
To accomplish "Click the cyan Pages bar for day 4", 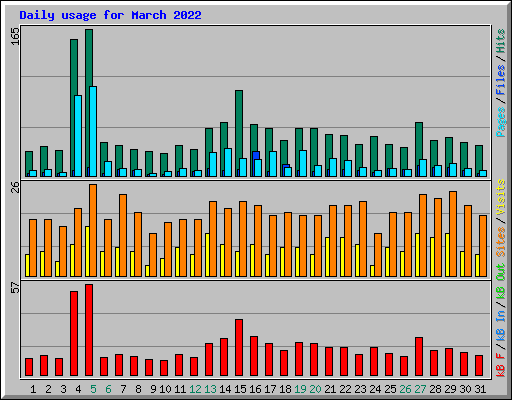I will pos(78,136).
